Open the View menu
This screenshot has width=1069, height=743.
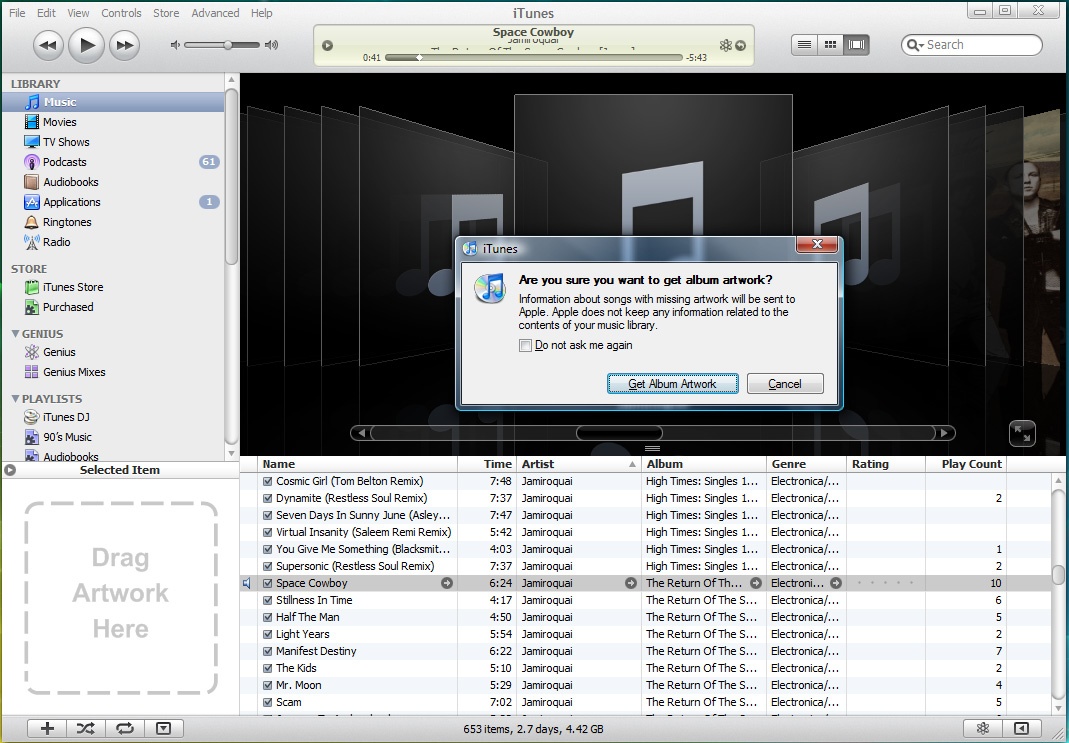pyautogui.click(x=78, y=13)
